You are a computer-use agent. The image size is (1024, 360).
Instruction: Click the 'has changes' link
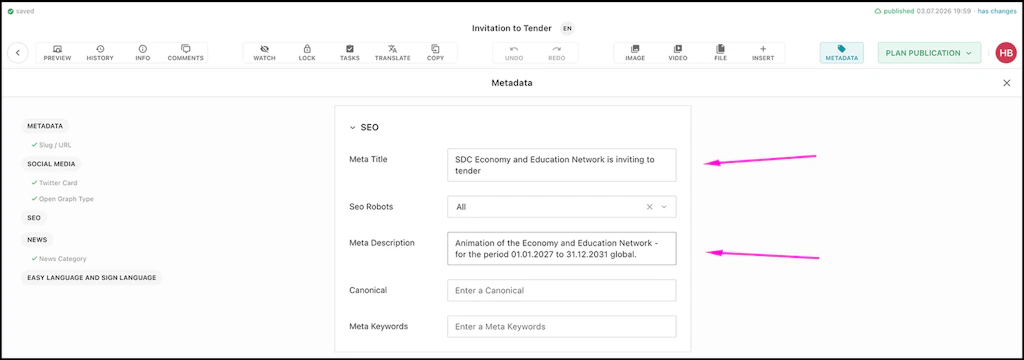click(997, 11)
